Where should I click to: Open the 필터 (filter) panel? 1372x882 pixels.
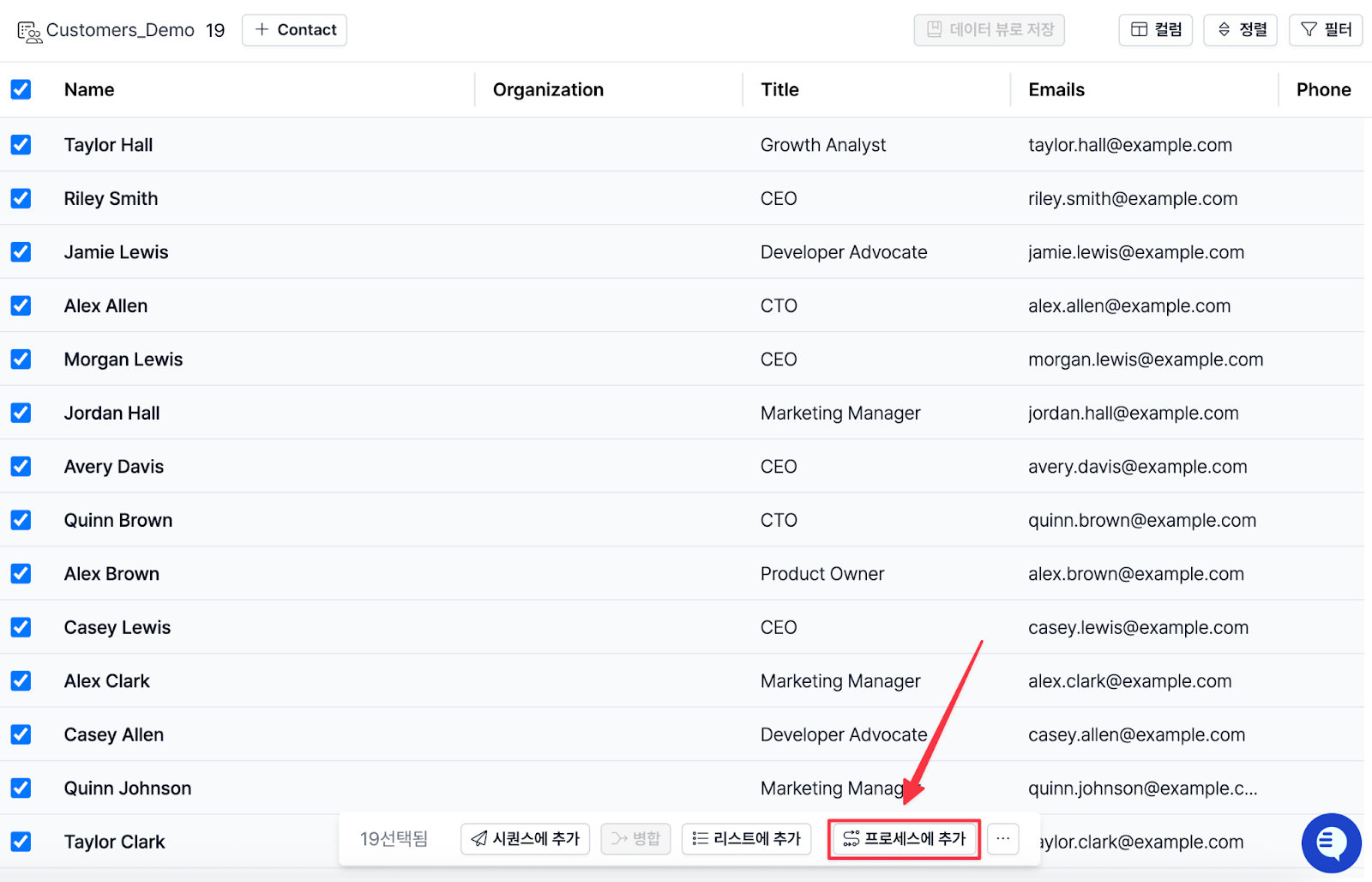(1325, 30)
